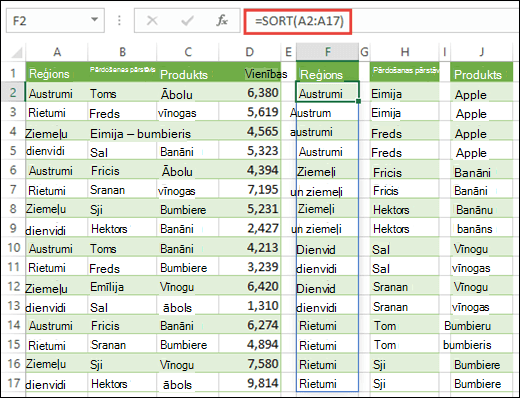The image size is (520, 398).
Task: Select column G header
Action: point(364,52)
